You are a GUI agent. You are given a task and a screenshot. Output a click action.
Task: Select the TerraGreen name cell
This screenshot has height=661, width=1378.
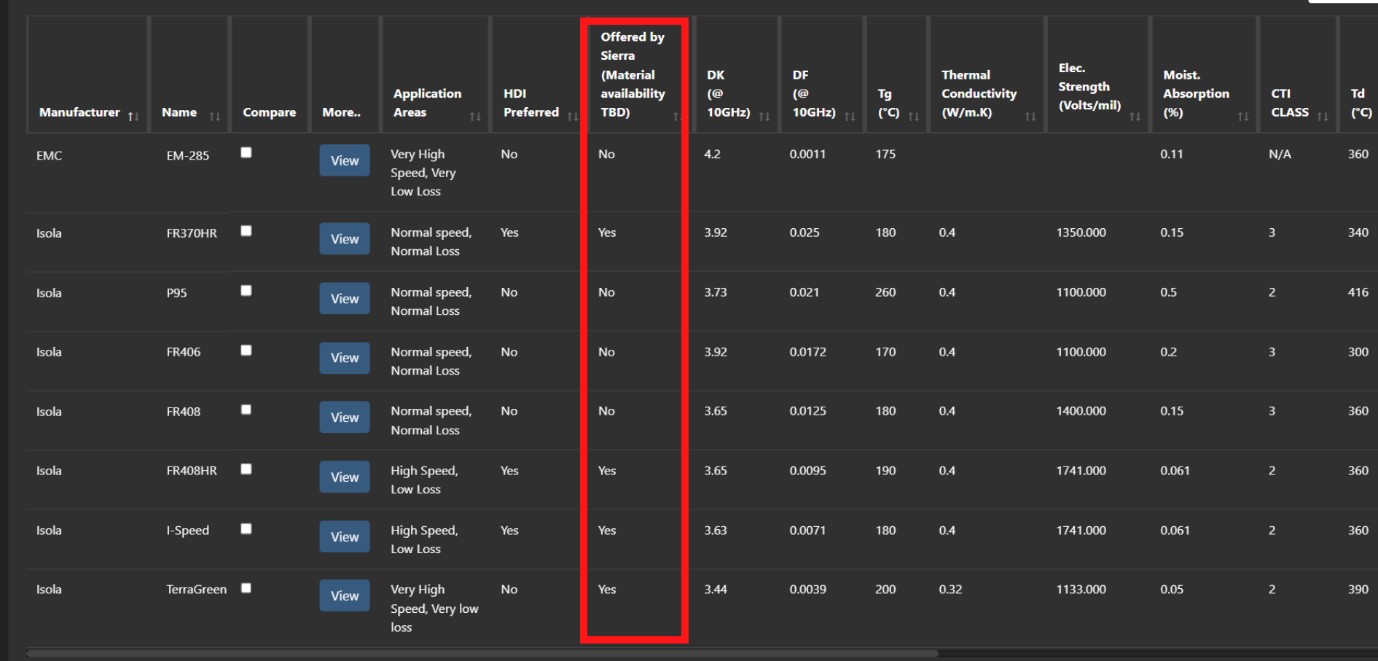(x=196, y=589)
